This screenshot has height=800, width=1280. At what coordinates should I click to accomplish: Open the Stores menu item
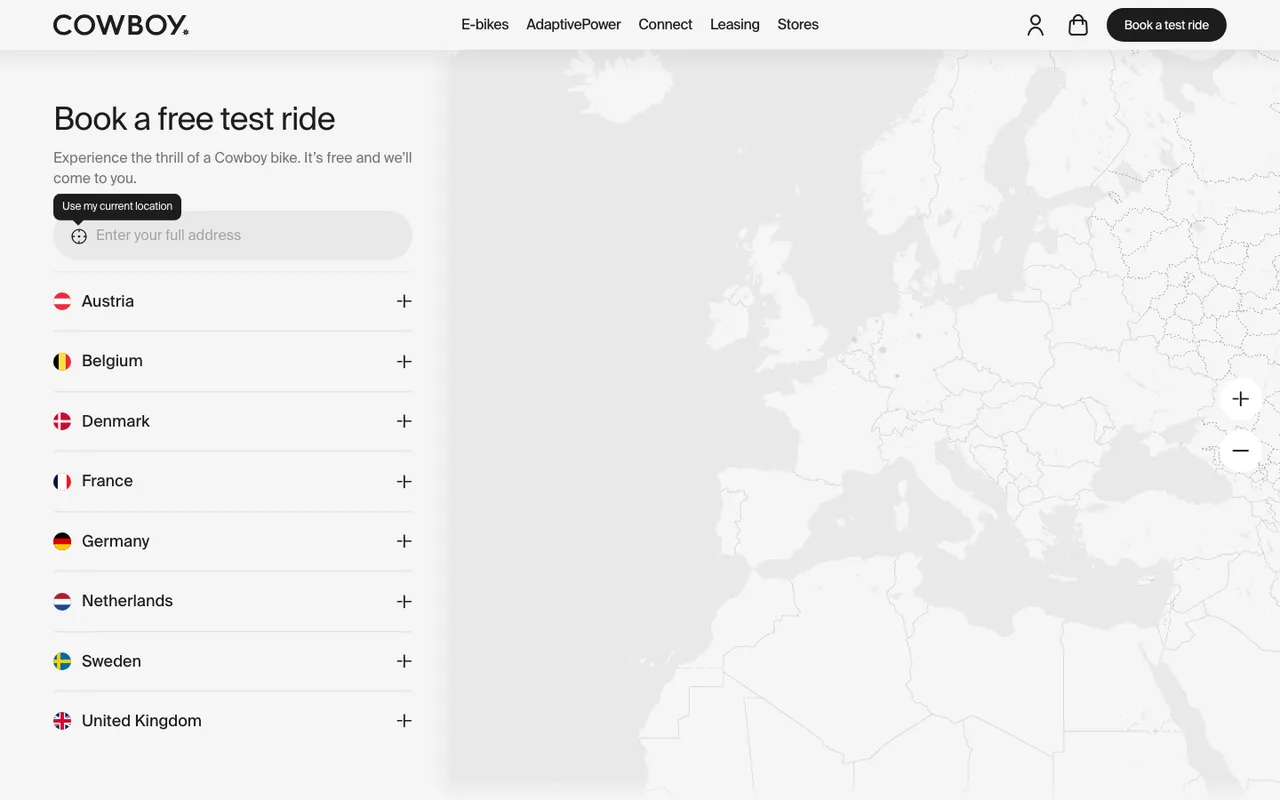point(798,25)
